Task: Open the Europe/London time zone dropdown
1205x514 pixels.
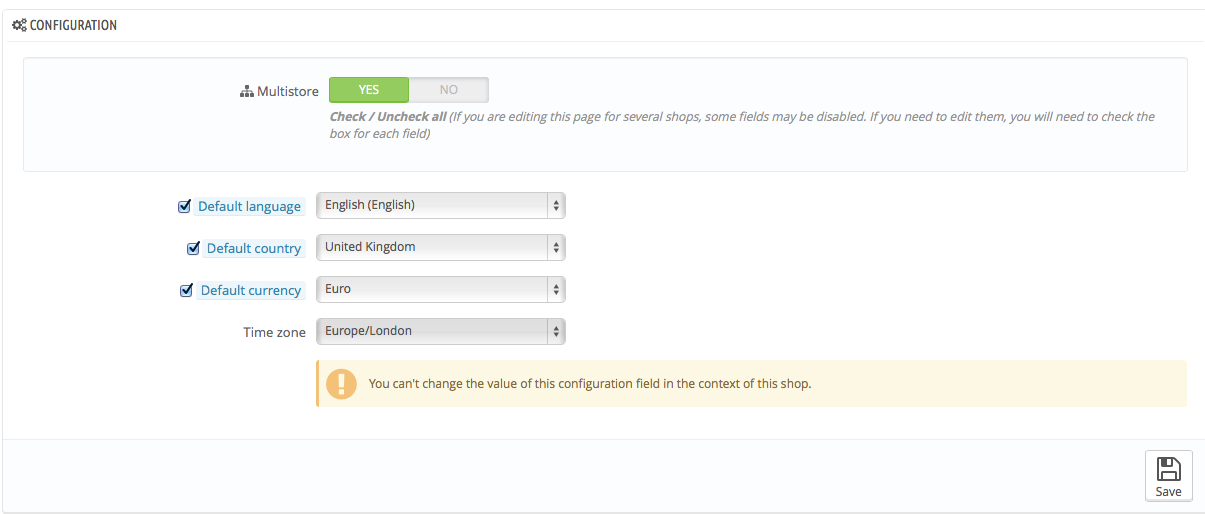Action: 441,331
